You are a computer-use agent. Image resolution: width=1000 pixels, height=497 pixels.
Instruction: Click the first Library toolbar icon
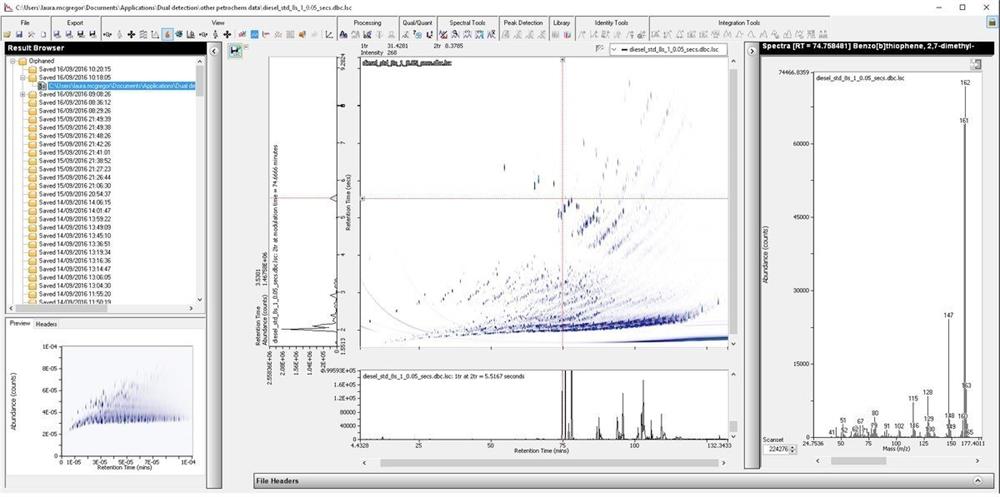[556, 34]
